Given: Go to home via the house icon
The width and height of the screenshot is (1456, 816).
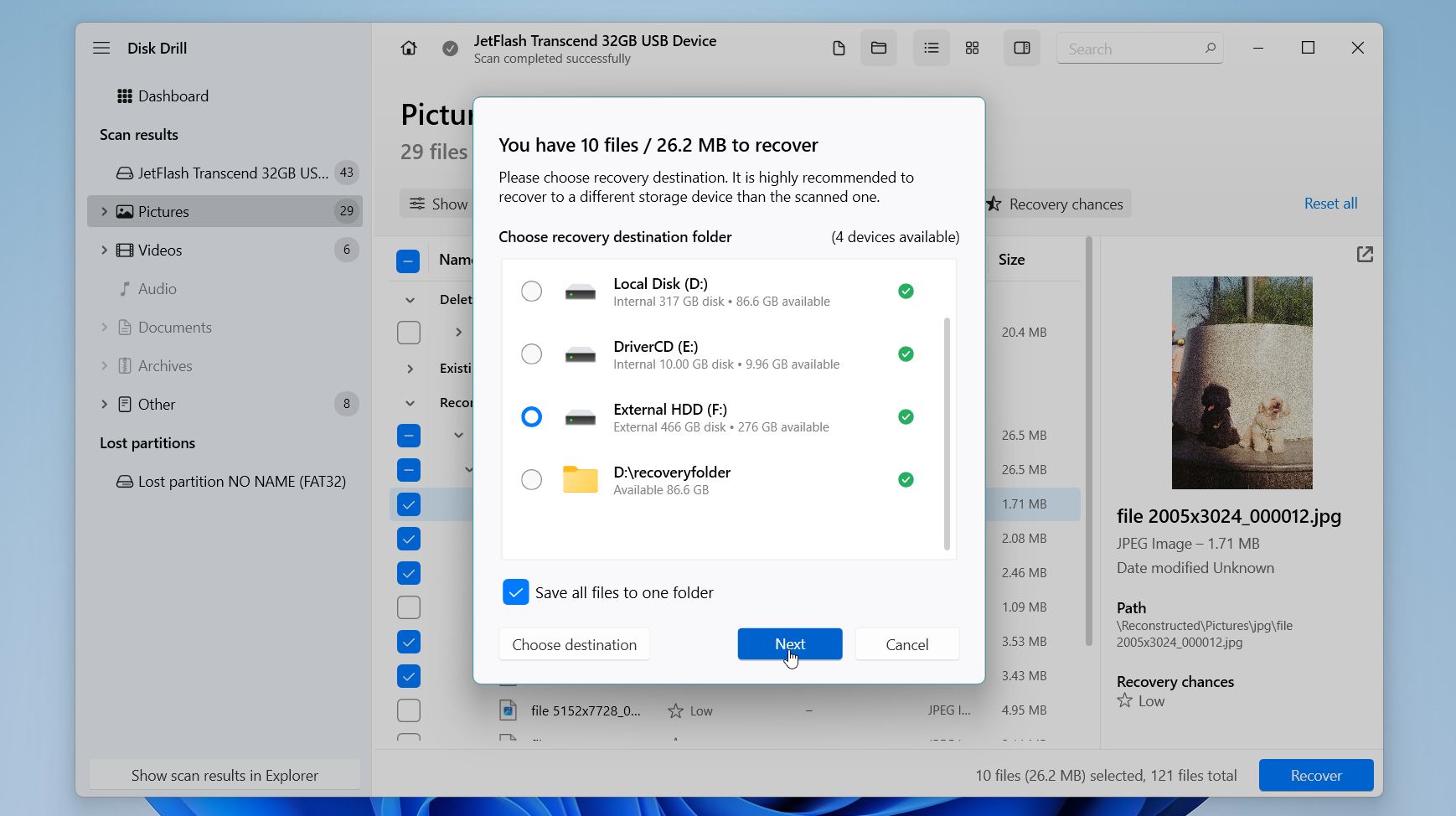Looking at the screenshot, I should click(409, 48).
